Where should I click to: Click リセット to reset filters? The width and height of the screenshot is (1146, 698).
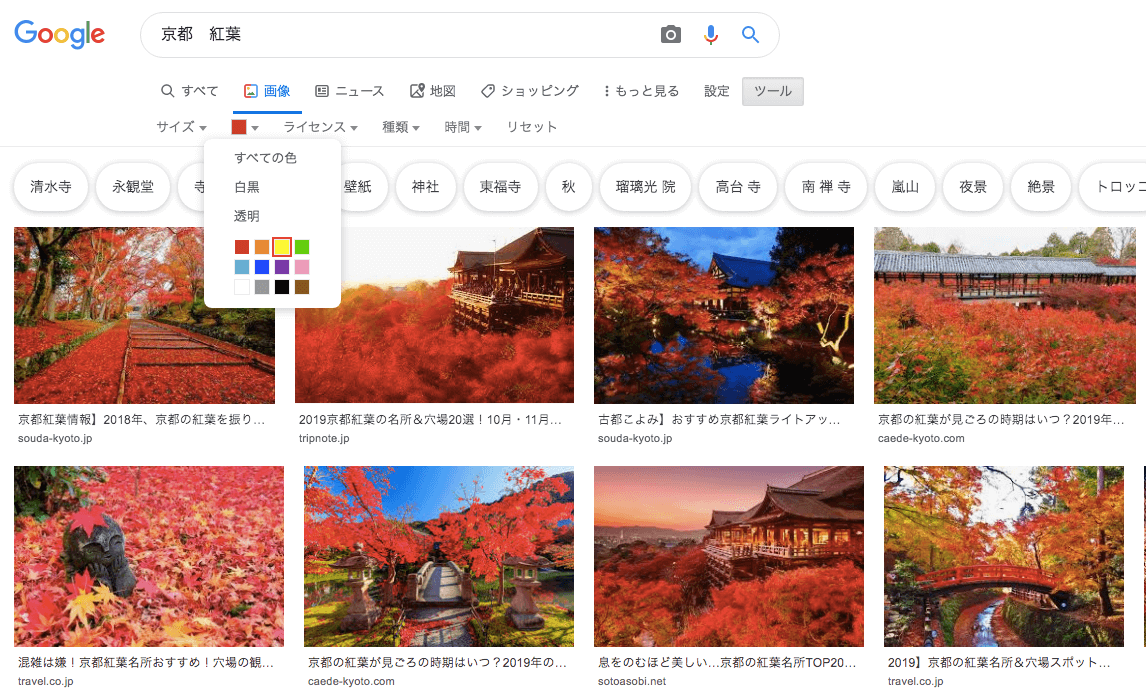click(531, 127)
